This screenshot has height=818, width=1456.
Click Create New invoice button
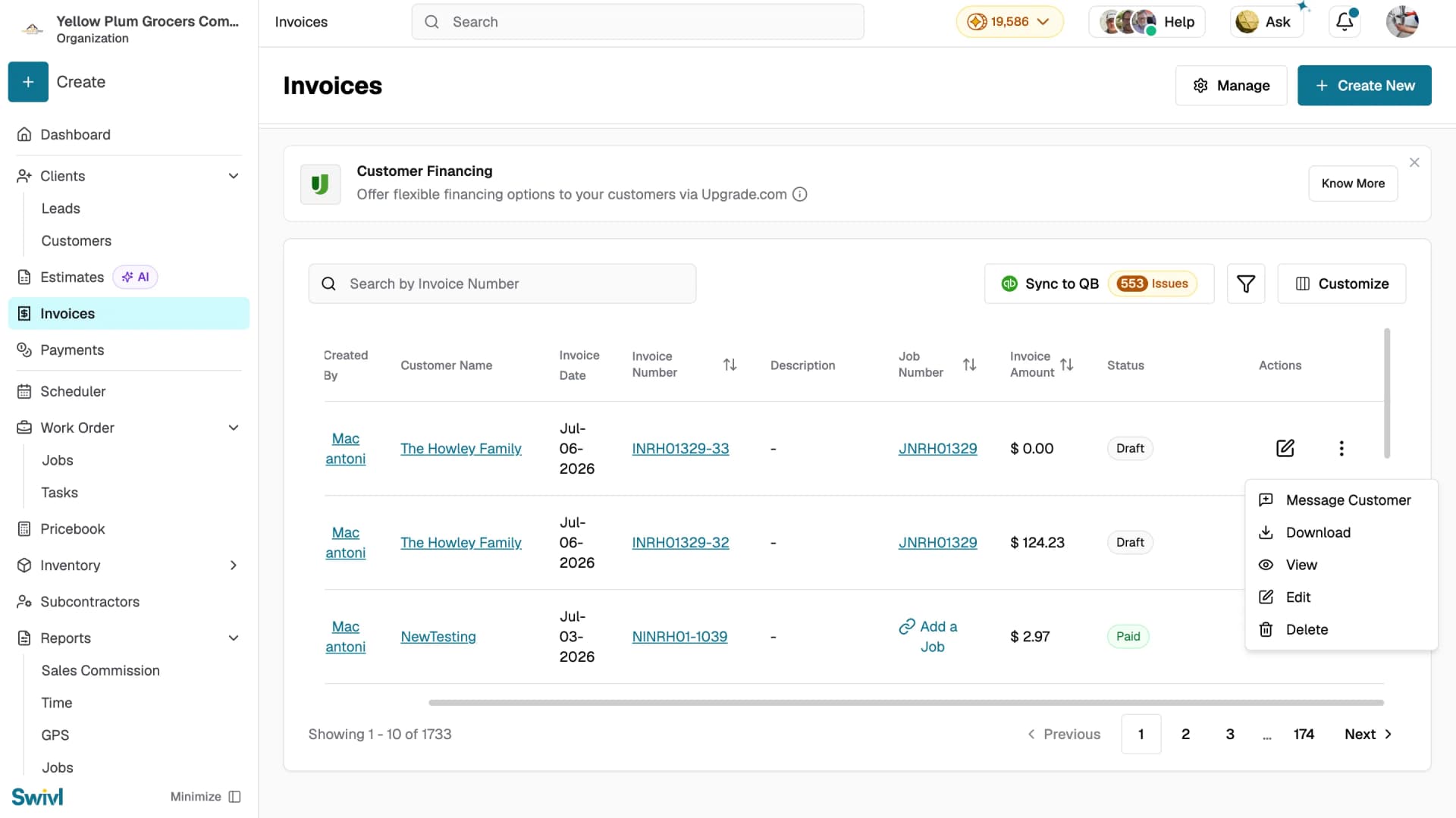pos(1364,86)
